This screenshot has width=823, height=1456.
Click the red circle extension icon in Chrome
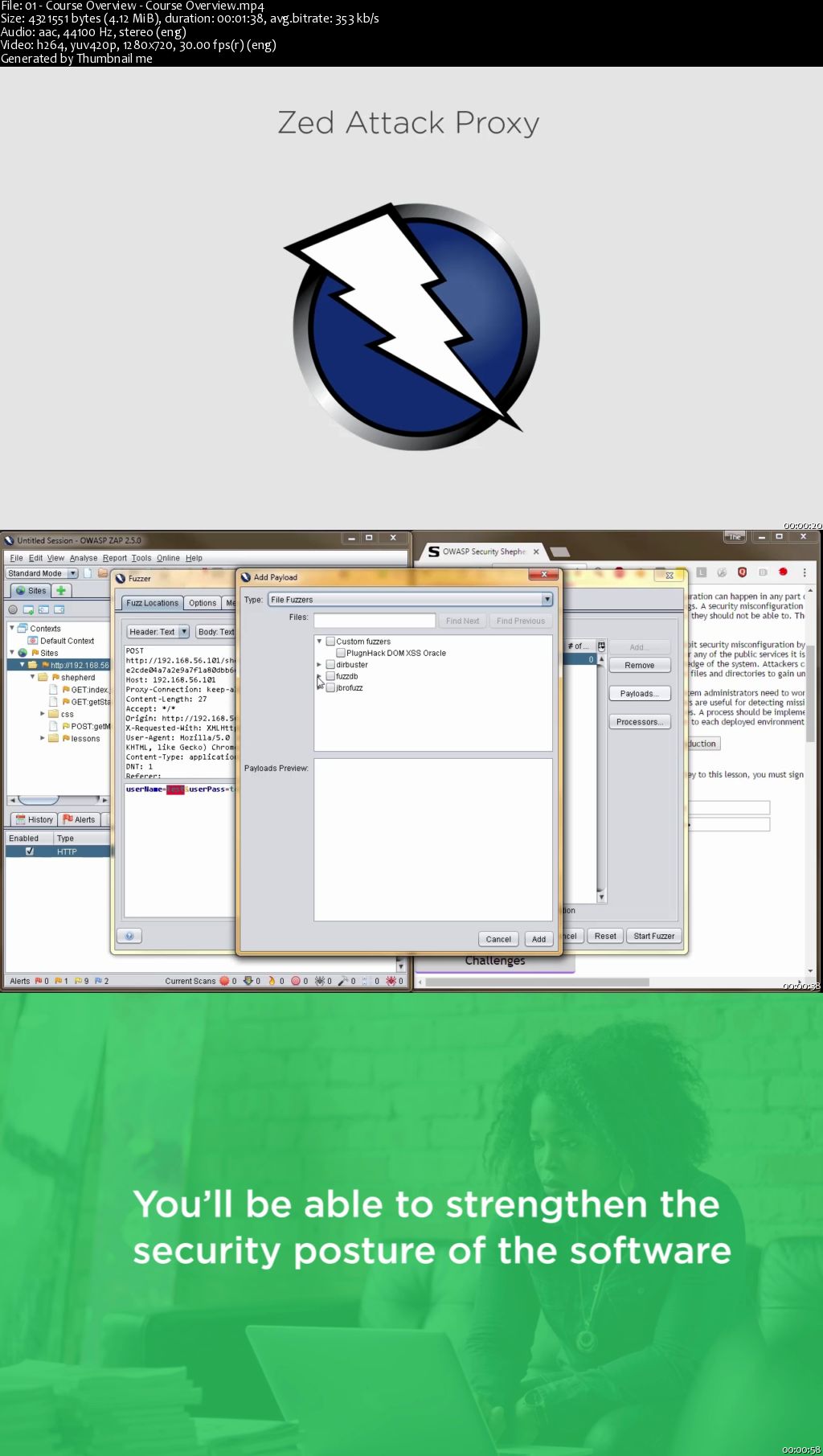(783, 572)
